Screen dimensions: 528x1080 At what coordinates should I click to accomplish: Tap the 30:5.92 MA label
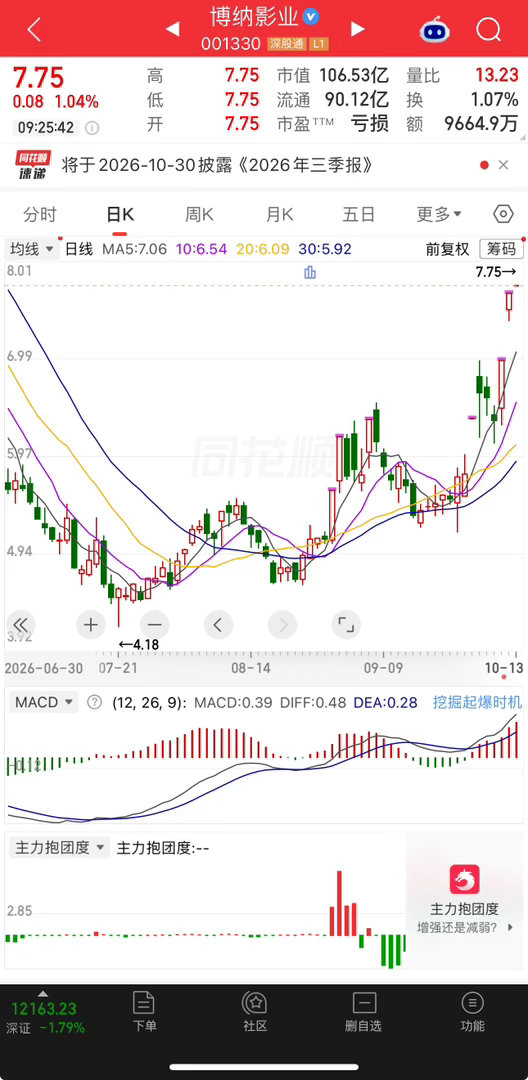tap(325, 249)
